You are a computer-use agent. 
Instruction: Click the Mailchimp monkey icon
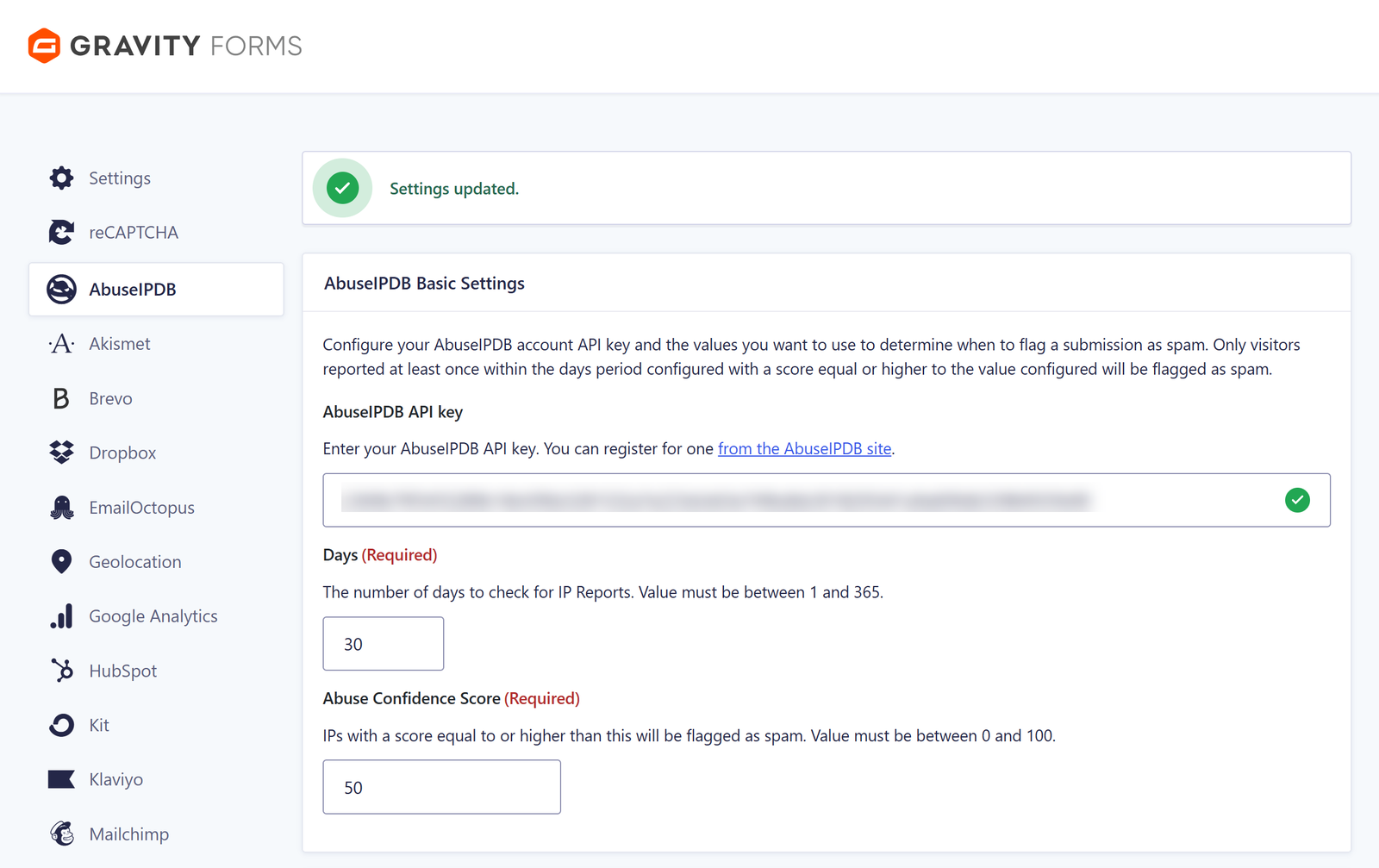click(61, 834)
